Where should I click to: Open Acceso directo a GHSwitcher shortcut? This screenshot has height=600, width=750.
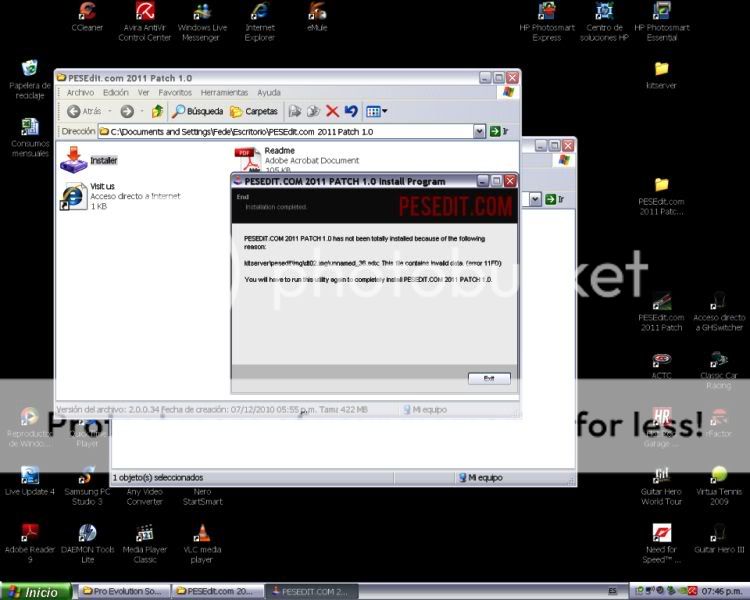(719, 312)
